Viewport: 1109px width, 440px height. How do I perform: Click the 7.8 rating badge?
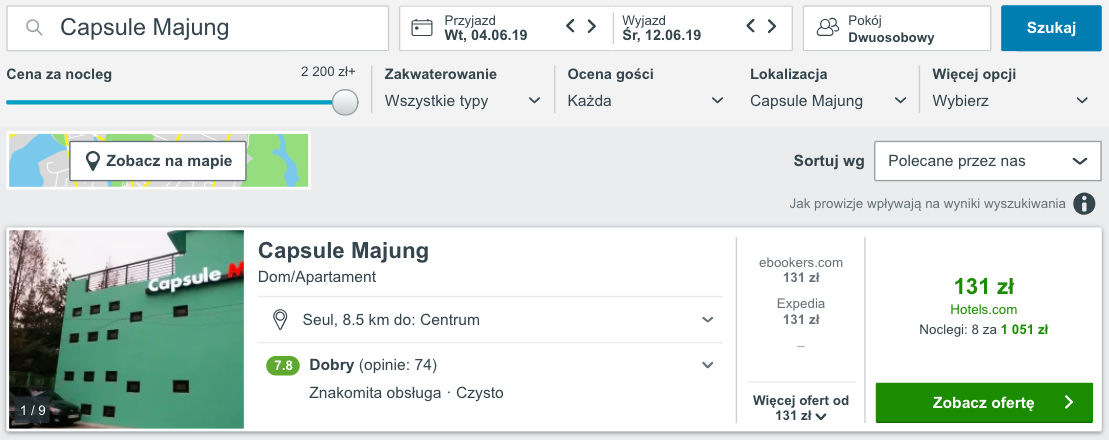tap(283, 366)
